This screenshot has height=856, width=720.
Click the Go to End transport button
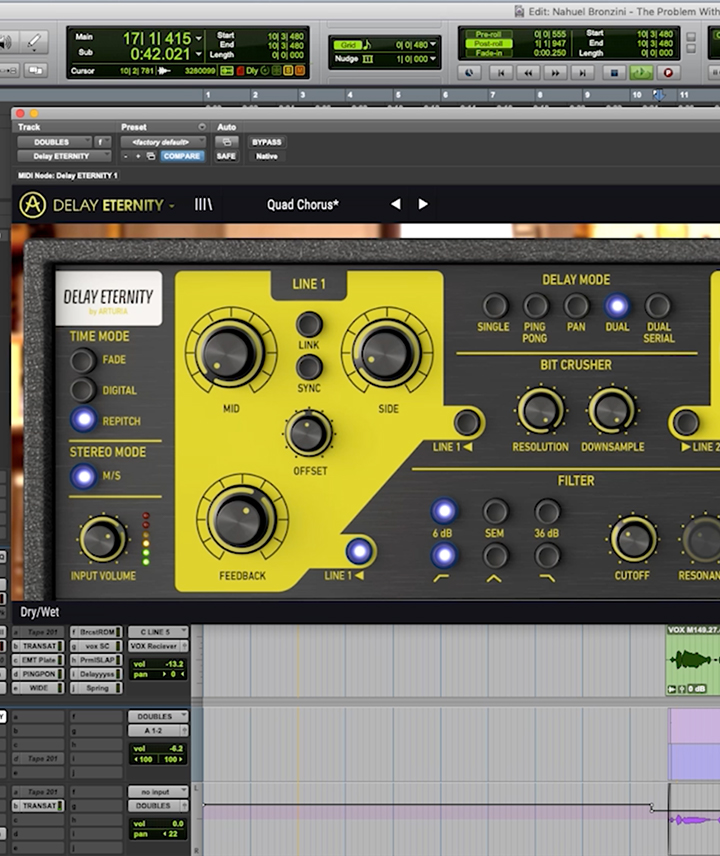click(x=582, y=72)
